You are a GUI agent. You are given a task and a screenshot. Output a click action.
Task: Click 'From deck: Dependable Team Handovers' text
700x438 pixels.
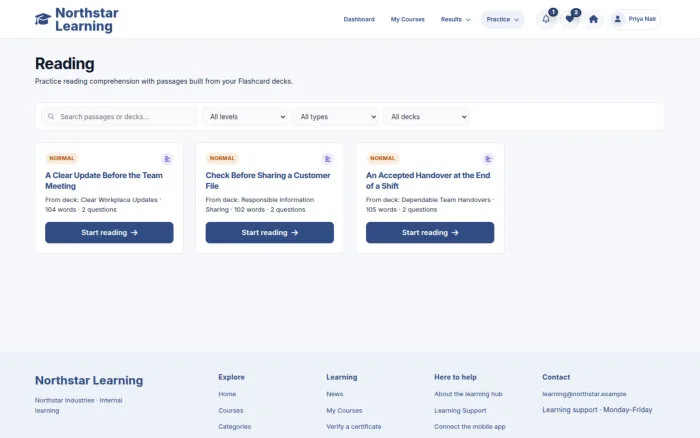[428, 200]
